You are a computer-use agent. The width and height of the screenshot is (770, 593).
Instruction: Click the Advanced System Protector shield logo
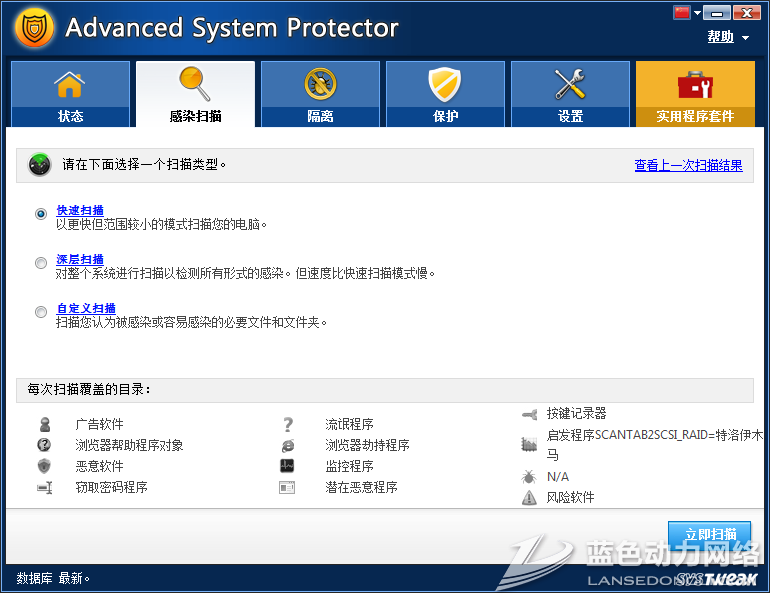point(35,29)
